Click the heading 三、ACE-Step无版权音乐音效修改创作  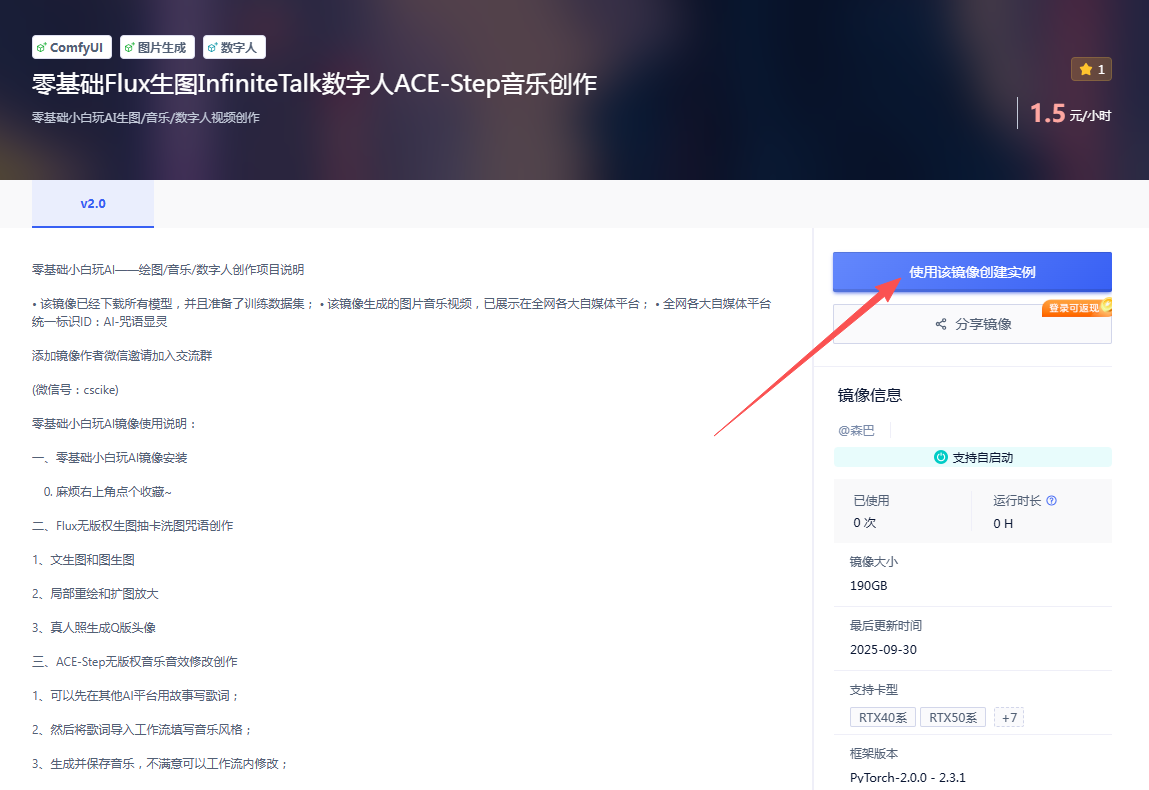(135, 662)
